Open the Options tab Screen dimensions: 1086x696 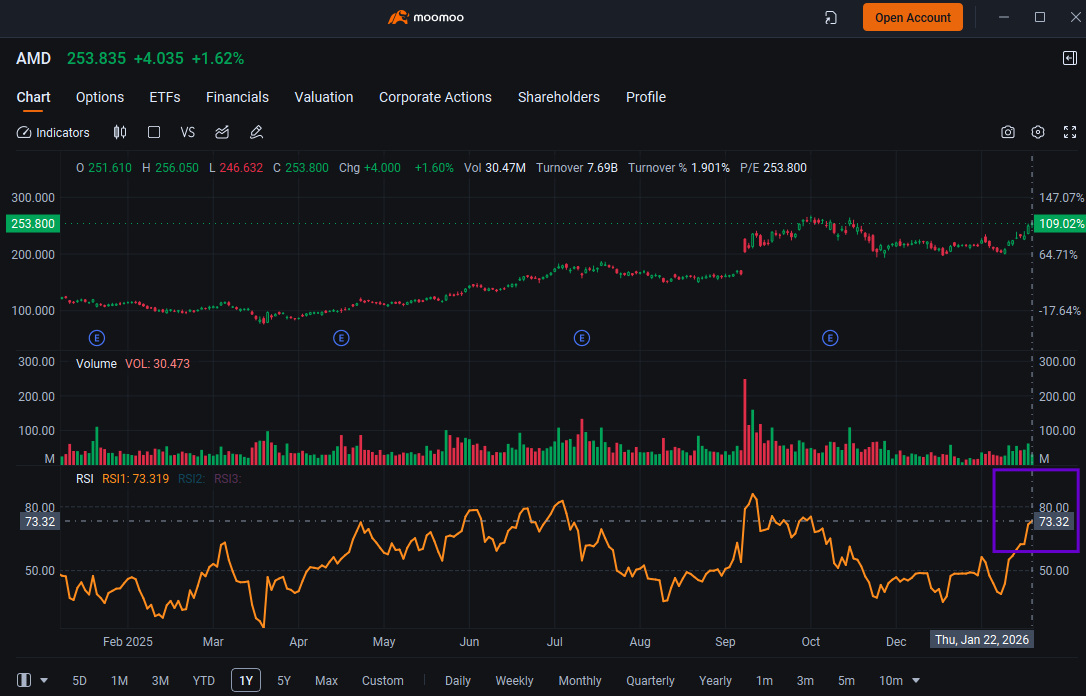(x=100, y=97)
